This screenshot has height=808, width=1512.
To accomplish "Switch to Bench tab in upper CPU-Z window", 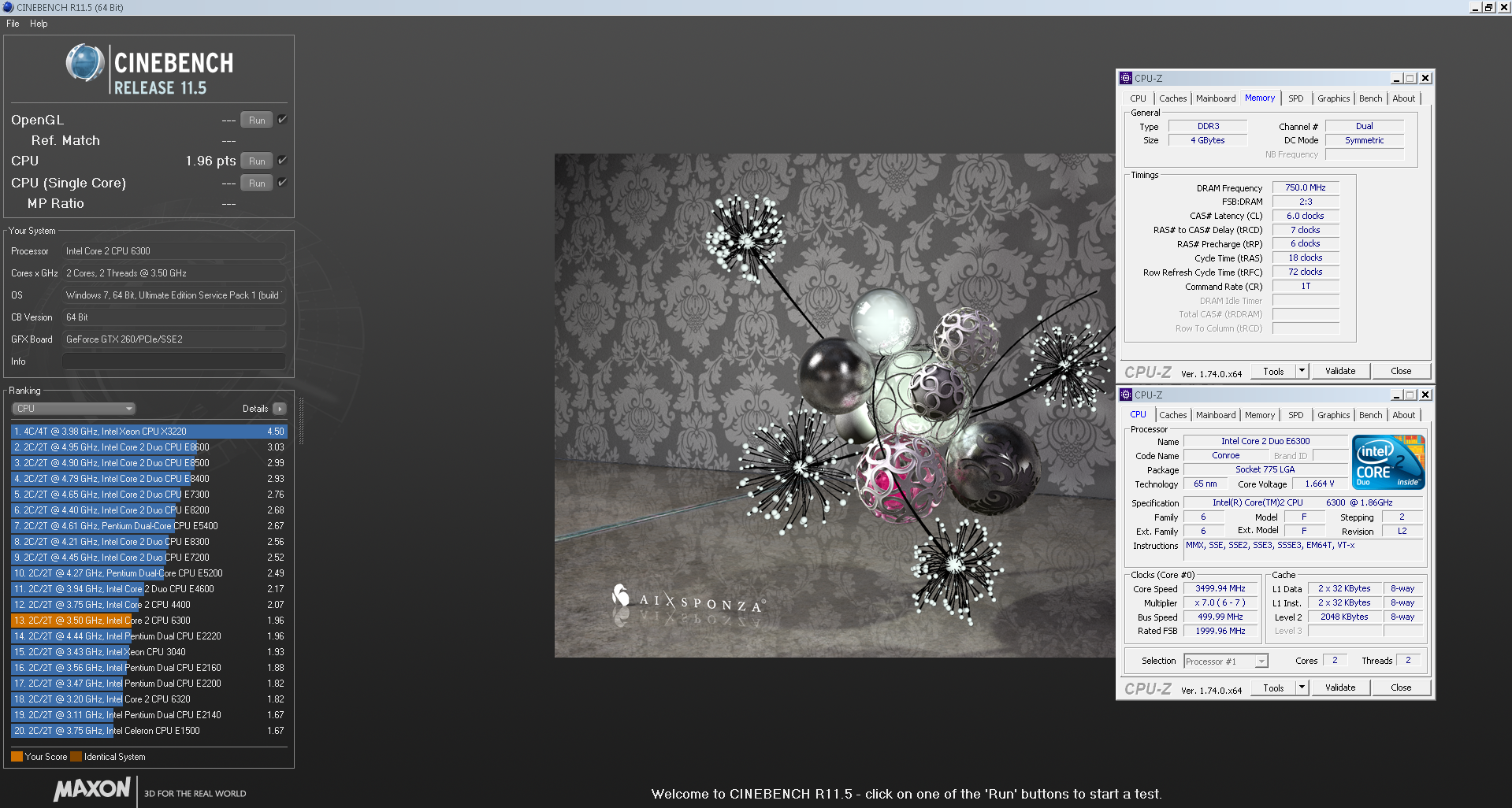I will tap(1370, 98).
